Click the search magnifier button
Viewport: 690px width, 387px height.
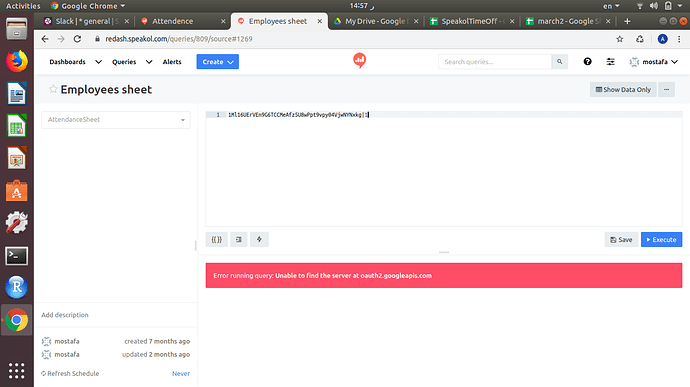pyautogui.click(x=560, y=62)
